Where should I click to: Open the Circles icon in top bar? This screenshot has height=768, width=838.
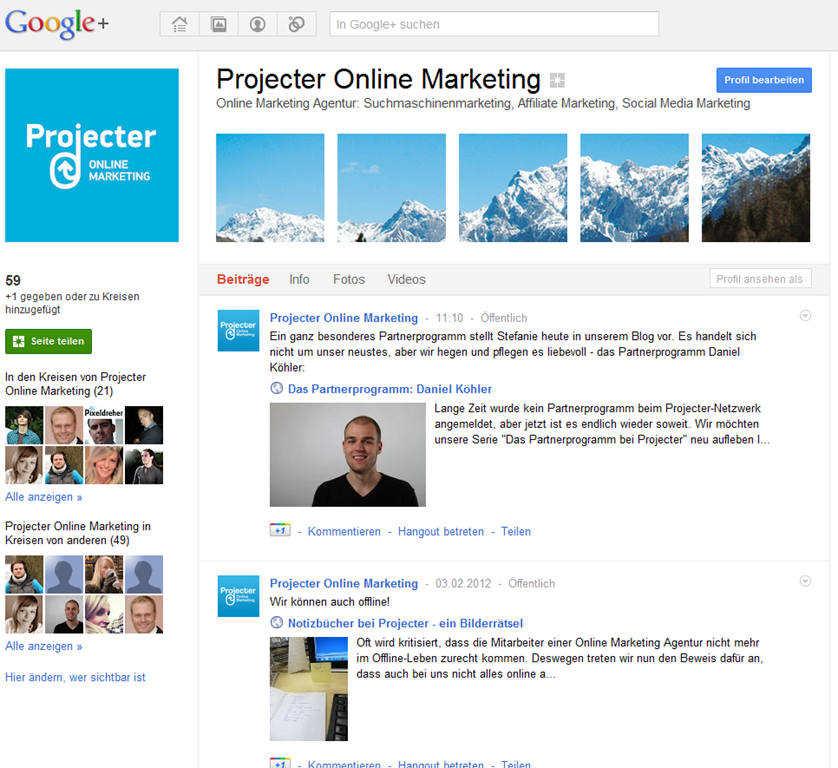pyautogui.click(x=297, y=24)
